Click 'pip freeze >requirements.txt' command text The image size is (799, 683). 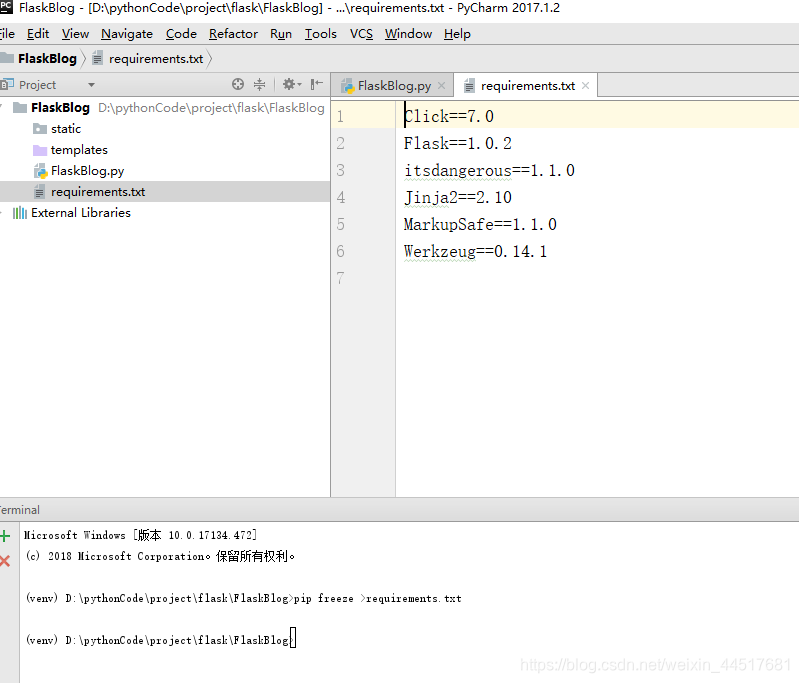(378, 598)
